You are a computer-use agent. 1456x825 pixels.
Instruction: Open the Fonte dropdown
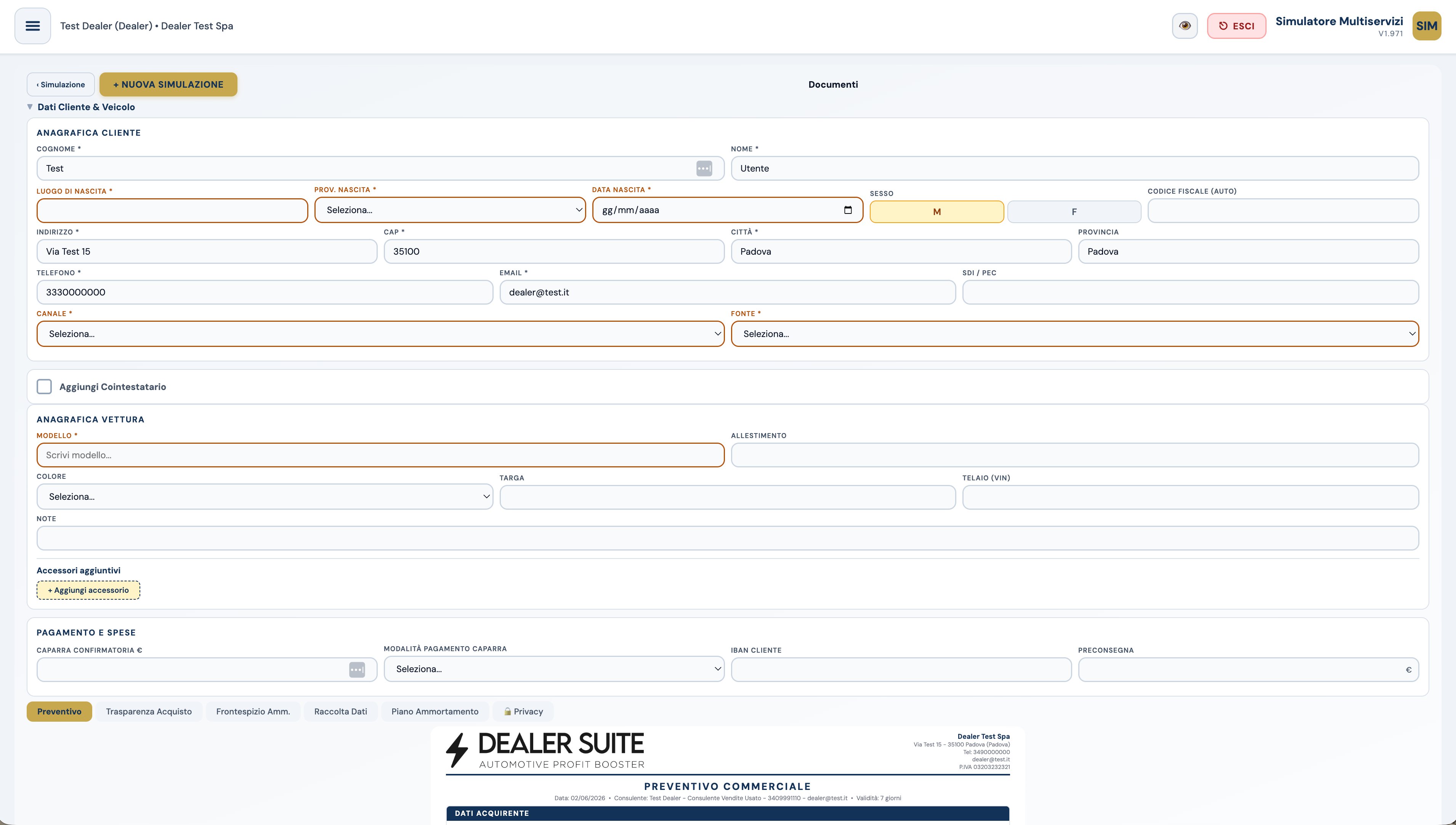coord(1074,334)
